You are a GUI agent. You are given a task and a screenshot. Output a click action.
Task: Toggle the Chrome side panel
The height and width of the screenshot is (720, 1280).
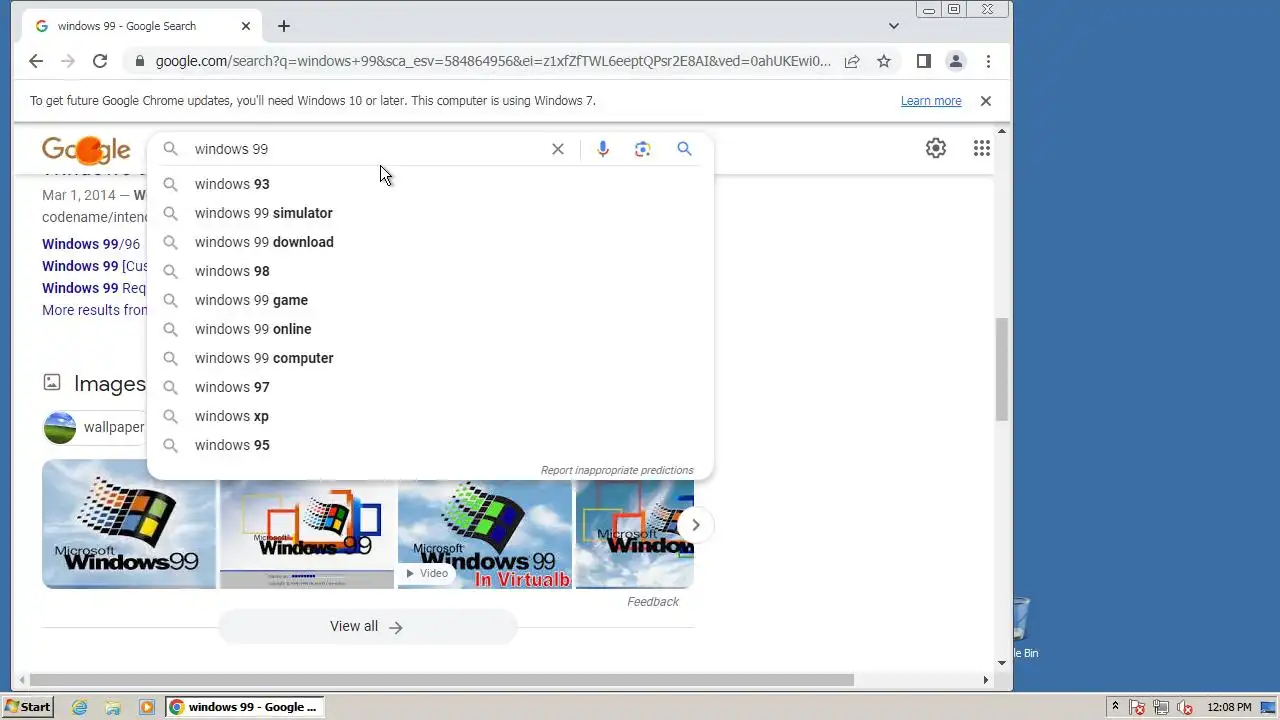coord(924,61)
